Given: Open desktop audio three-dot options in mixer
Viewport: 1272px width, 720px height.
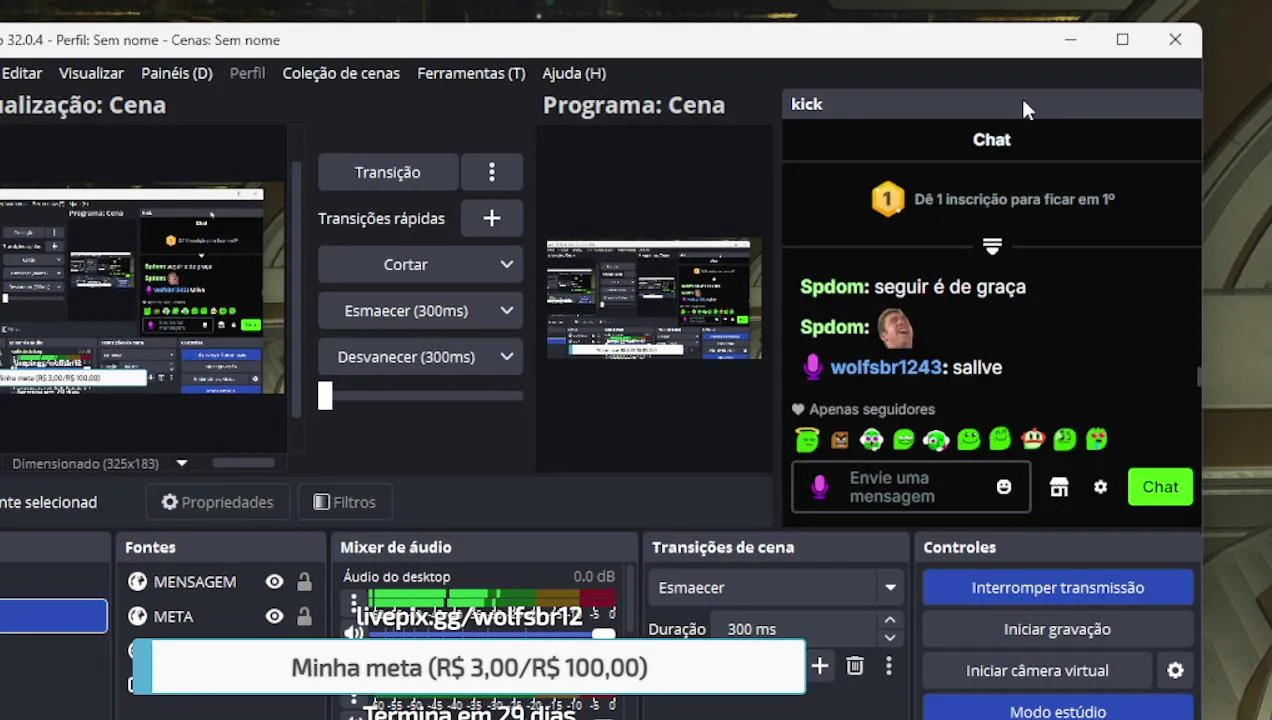Looking at the screenshot, I should 353,601.
